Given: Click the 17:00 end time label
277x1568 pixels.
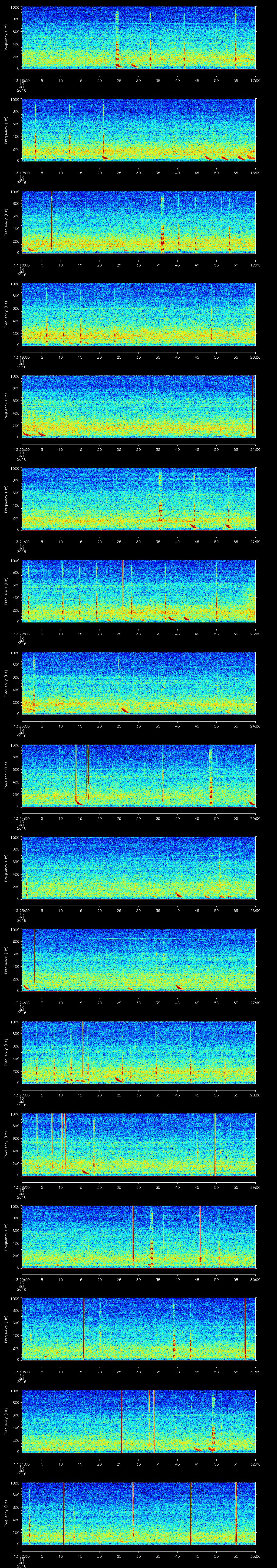Looking at the screenshot, I should (255, 80).
